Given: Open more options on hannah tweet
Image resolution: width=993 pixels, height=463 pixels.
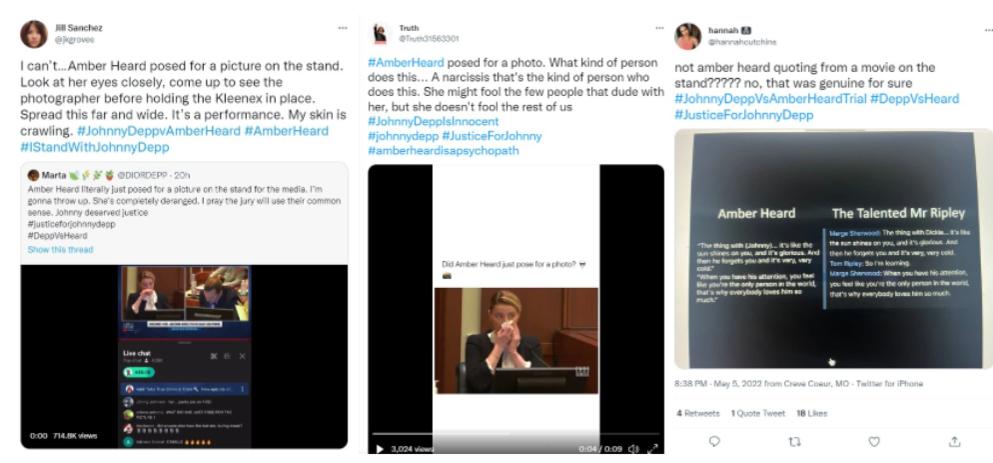Looking at the screenshot, I should point(989,29).
